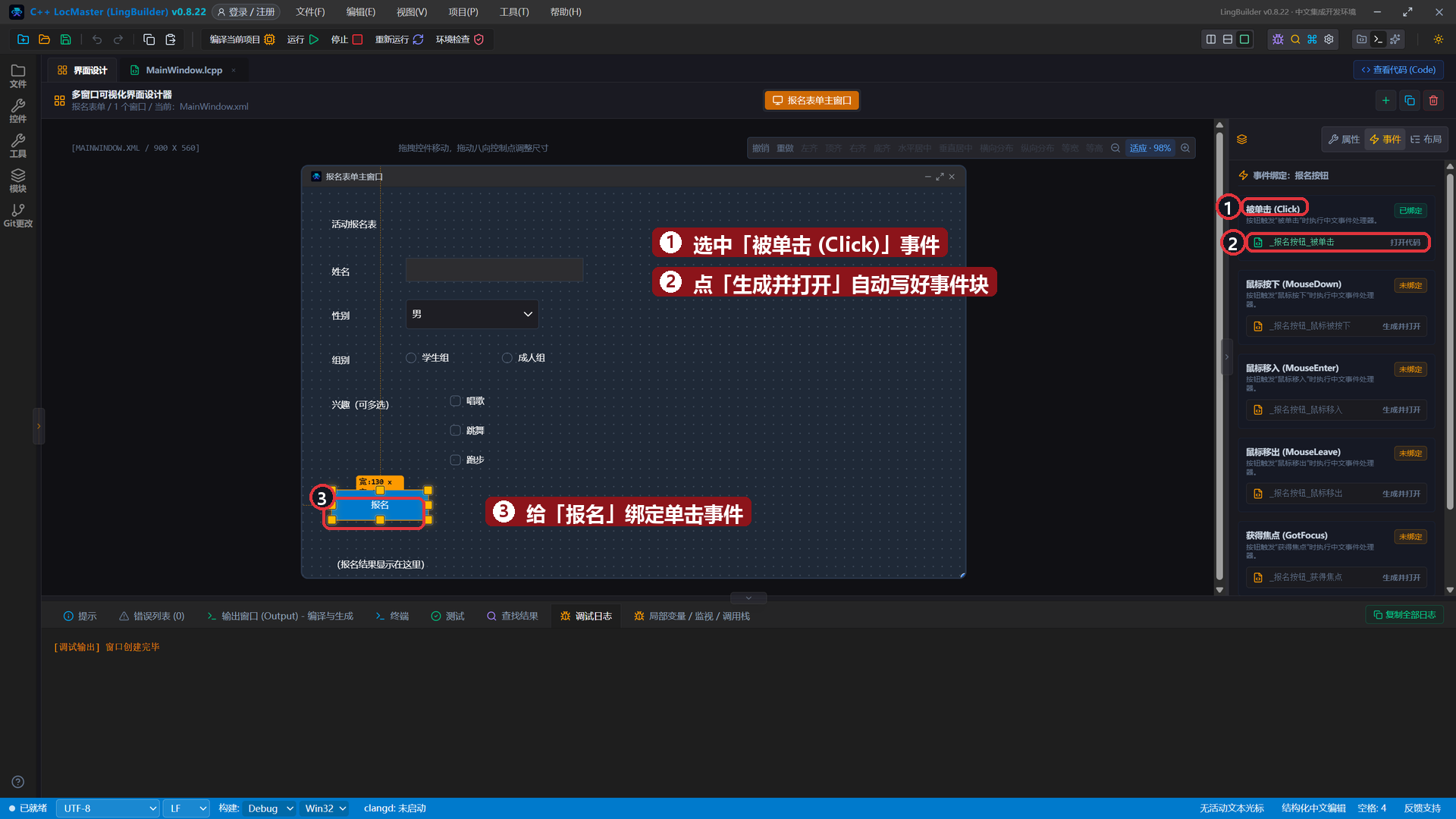Switch to the 属性 tab

pyautogui.click(x=1344, y=140)
